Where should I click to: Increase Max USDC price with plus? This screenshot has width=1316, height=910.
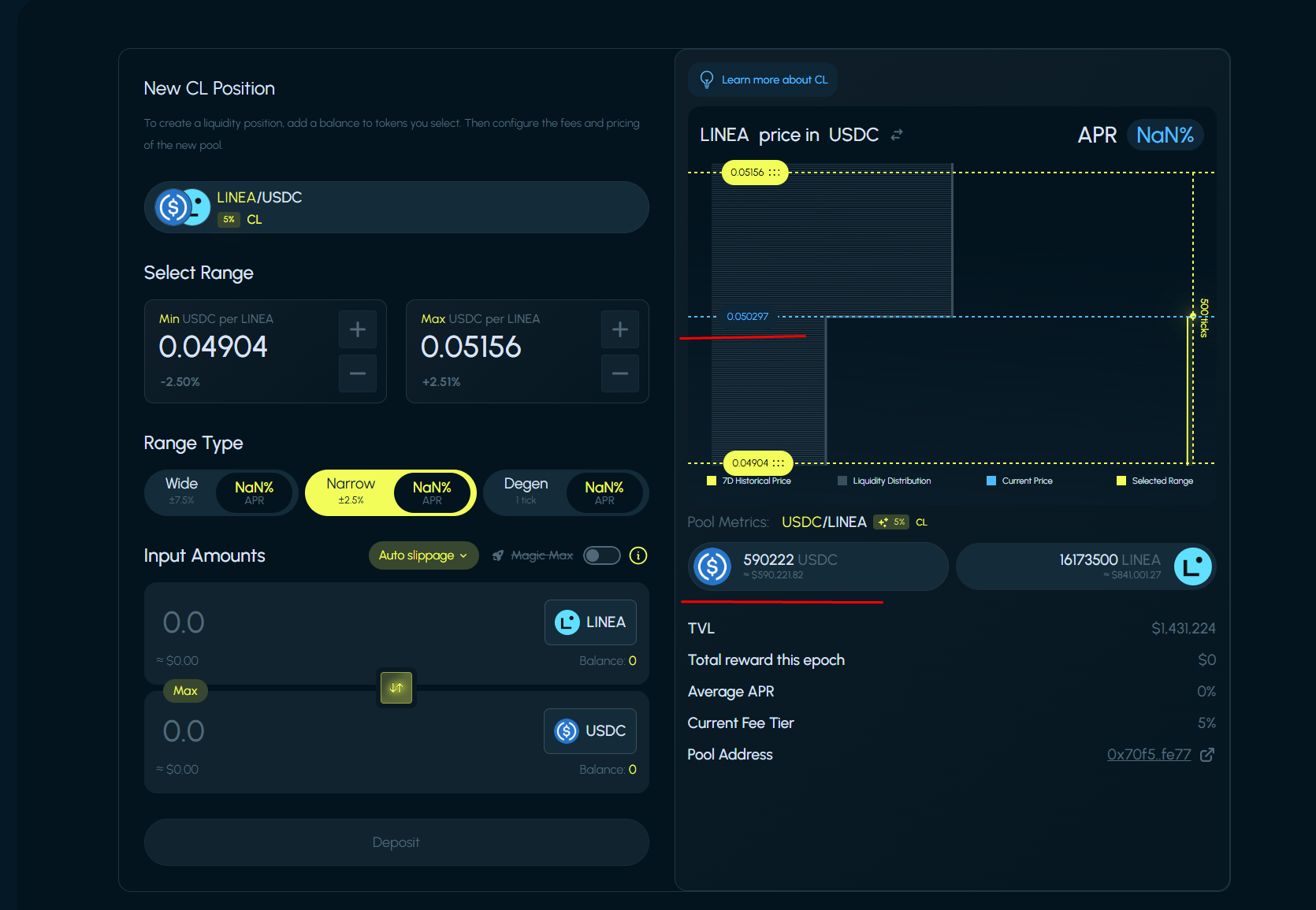tap(619, 329)
